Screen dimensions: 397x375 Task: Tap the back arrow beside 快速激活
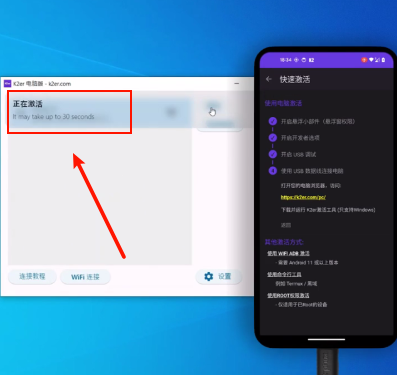269,79
